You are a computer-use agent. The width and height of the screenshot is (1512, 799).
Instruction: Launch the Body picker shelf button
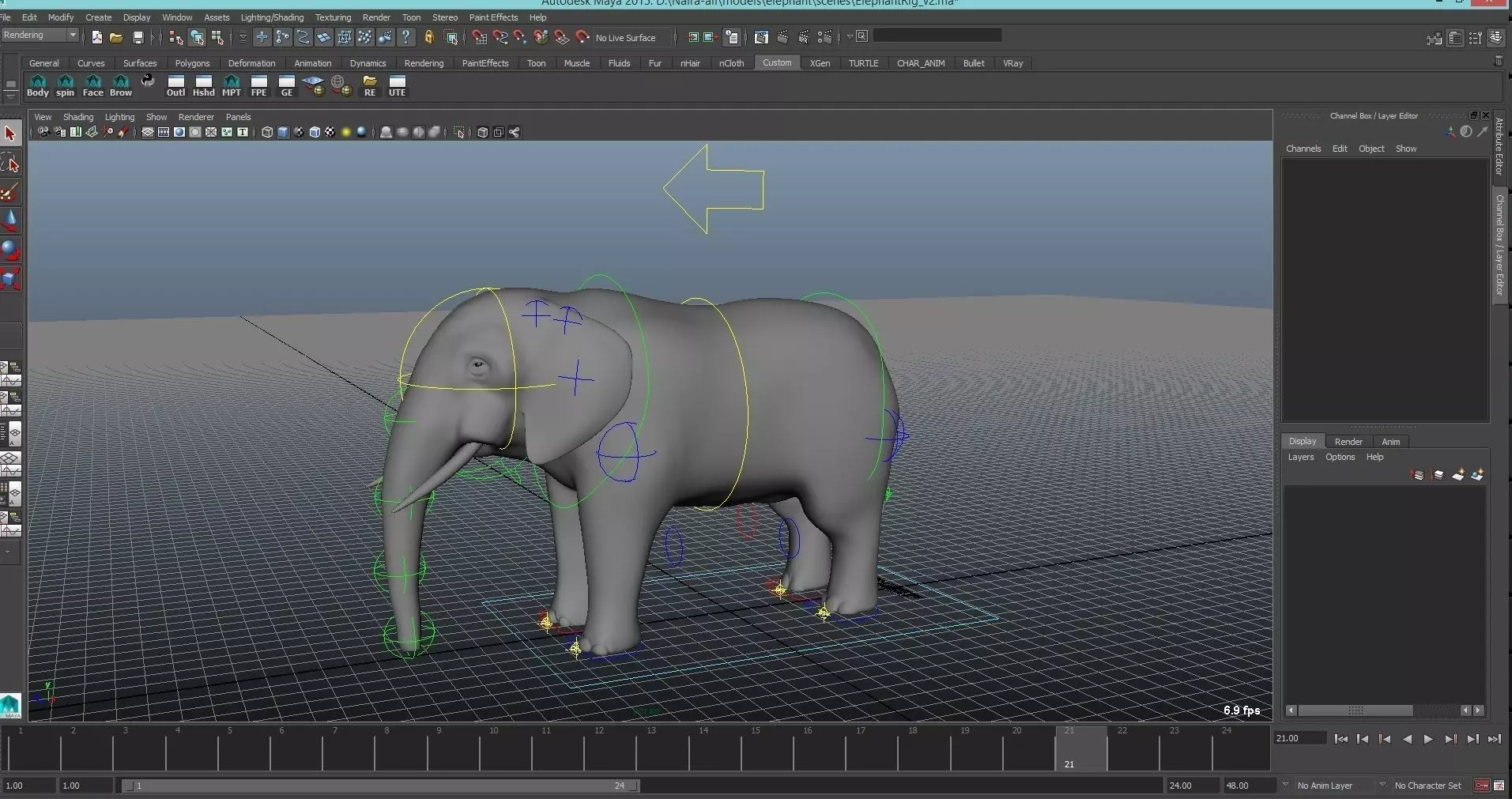[x=38, y=86]
